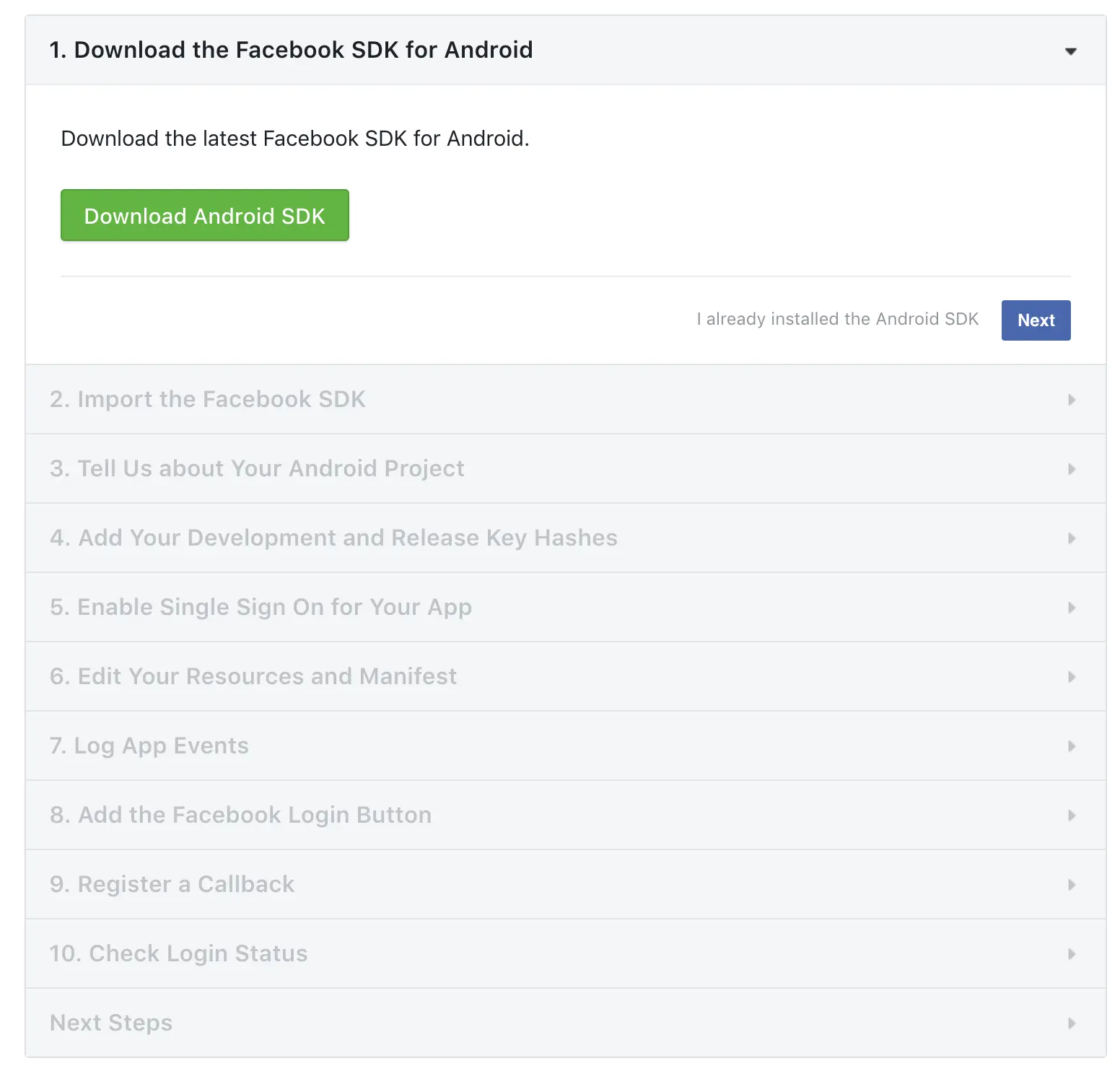Image resolution: width=1120 pixels, height=1071 pixels.
Task: Open step 7 Log App Events title
Action: [x=149, y=746]
